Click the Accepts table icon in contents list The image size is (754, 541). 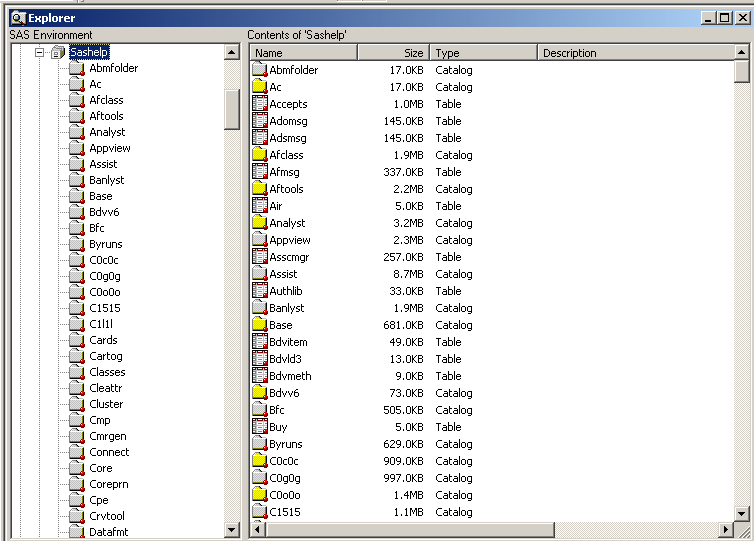[x=260, y=104]
